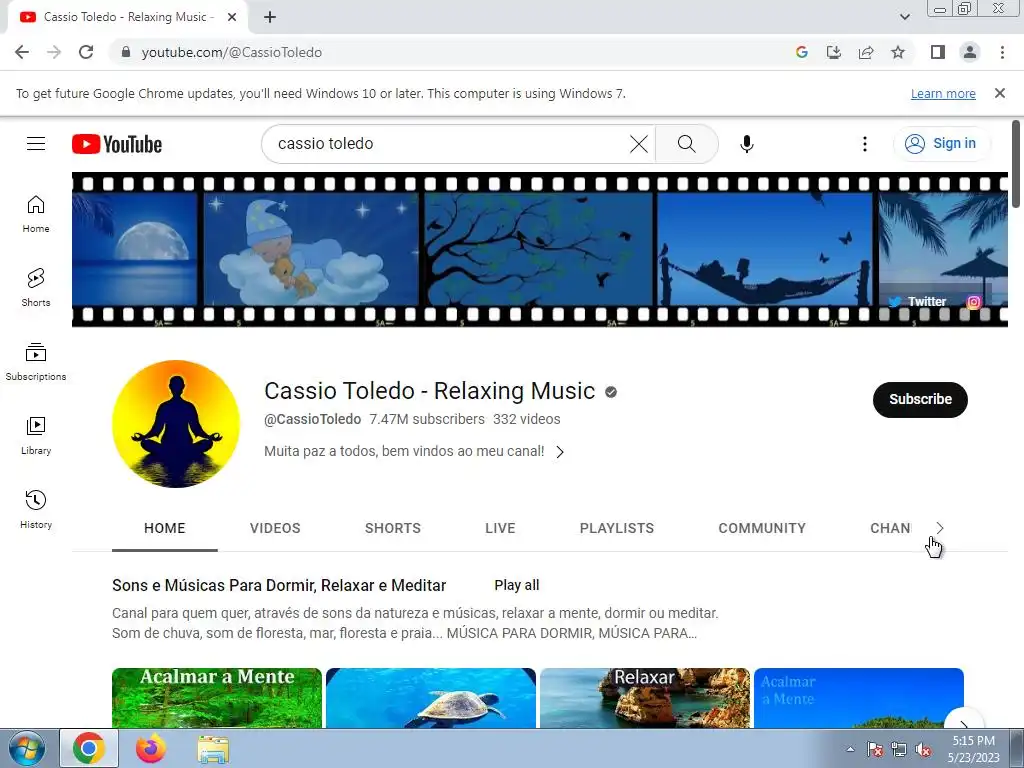The image size is (1024, 768).
Task: Switch to the LIVE tab
Action: [500, 528]
